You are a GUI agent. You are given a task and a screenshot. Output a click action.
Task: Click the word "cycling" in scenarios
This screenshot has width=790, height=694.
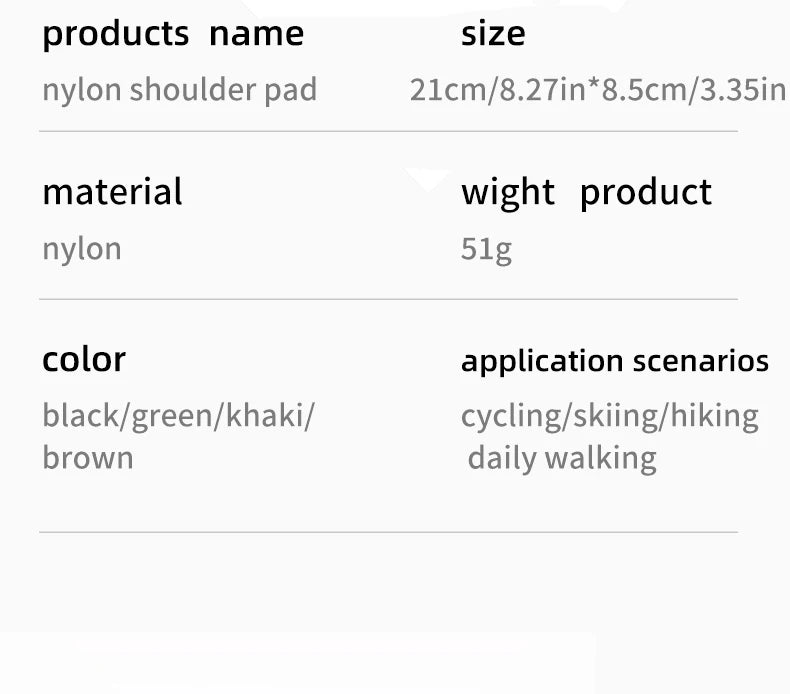point(510,416)
